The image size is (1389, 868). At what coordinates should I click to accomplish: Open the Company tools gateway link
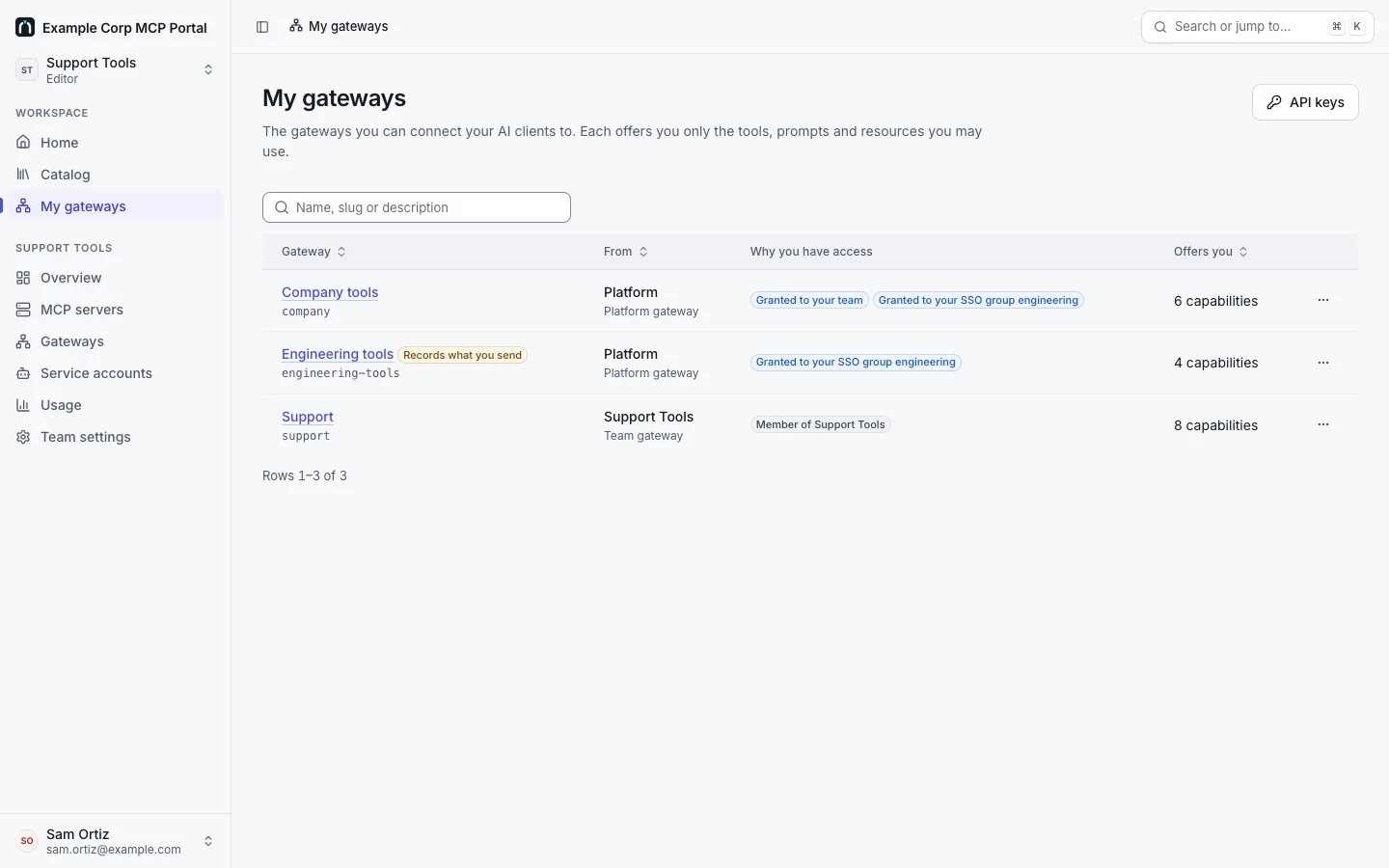pyautogui.click(x=330, y=292)
